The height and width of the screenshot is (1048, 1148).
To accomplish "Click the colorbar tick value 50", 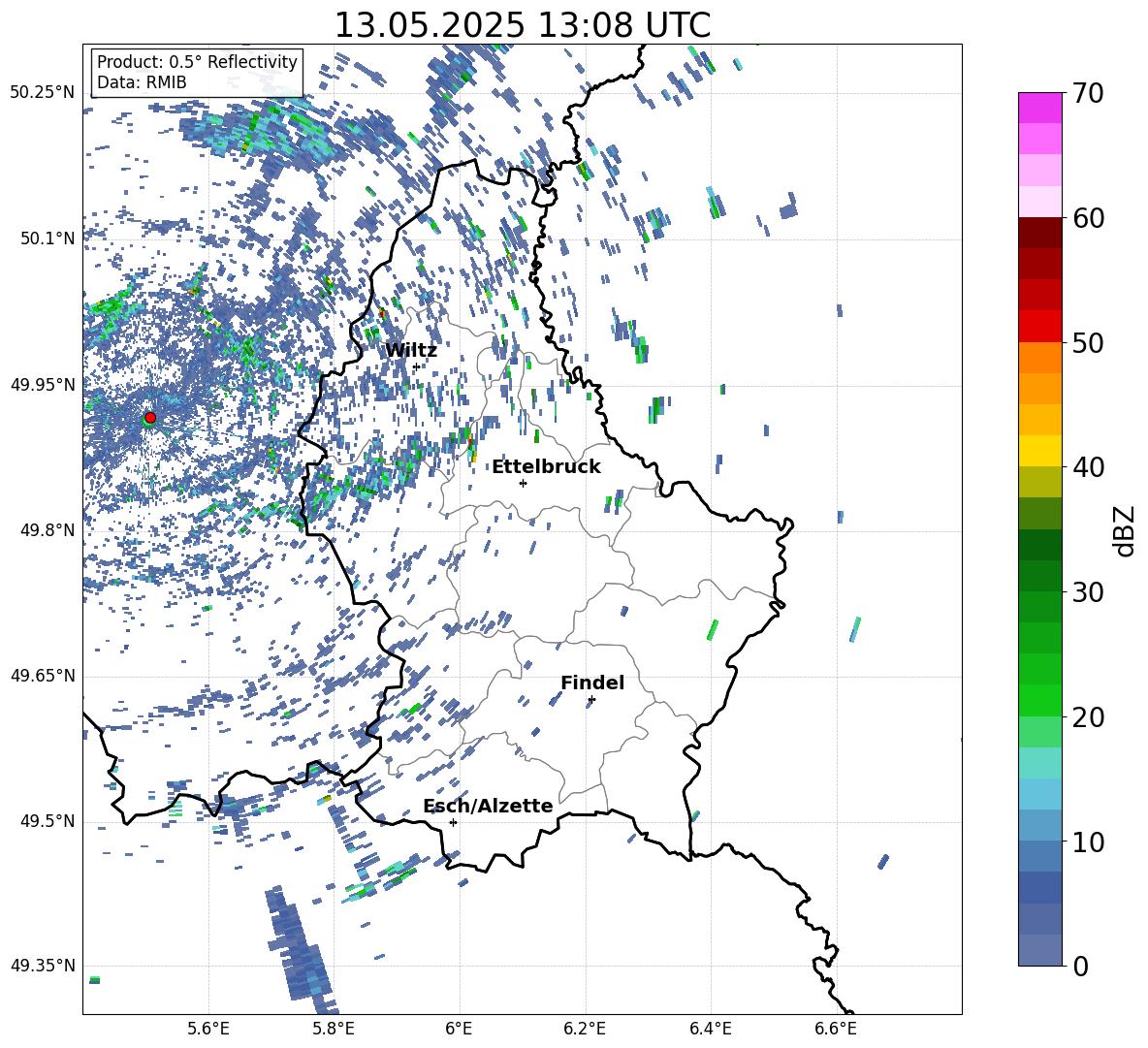I will (1088, 343).
